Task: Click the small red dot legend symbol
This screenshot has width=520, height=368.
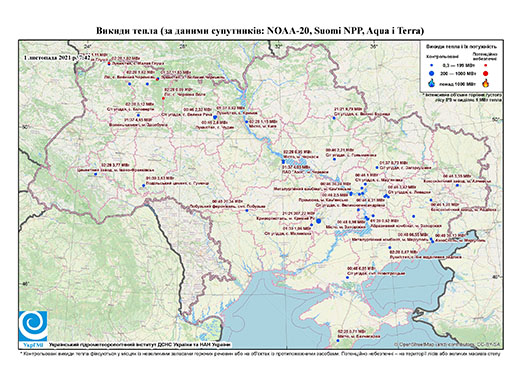Action: (486, 65)
